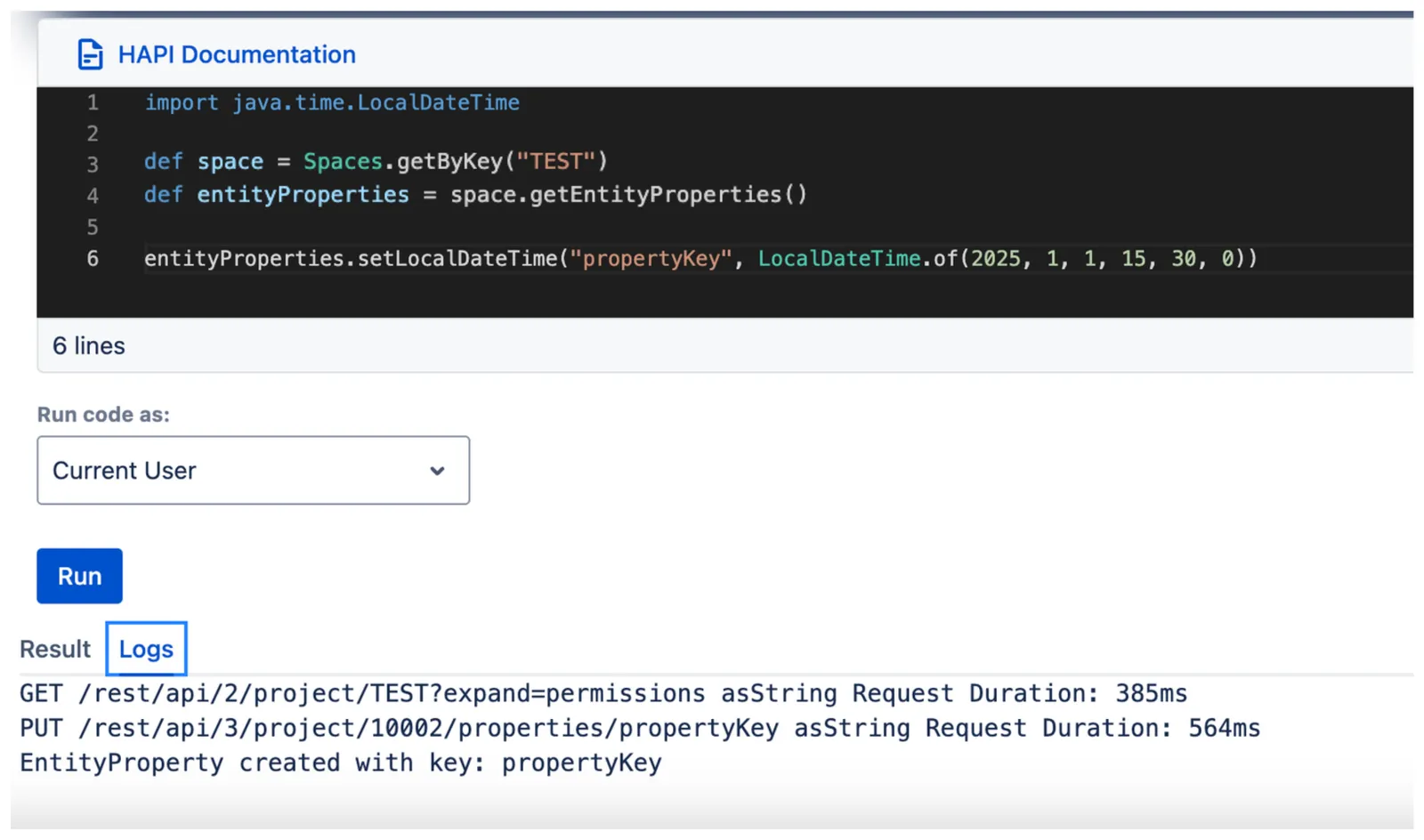Click the entityProperties variable on line 4
The height and width of the screenshot is (840, 1424).
pyautogui.click(x=303, y=194)
